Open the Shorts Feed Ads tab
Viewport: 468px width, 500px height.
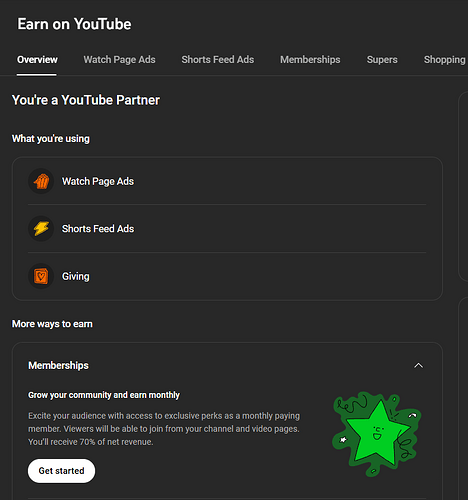218,60
